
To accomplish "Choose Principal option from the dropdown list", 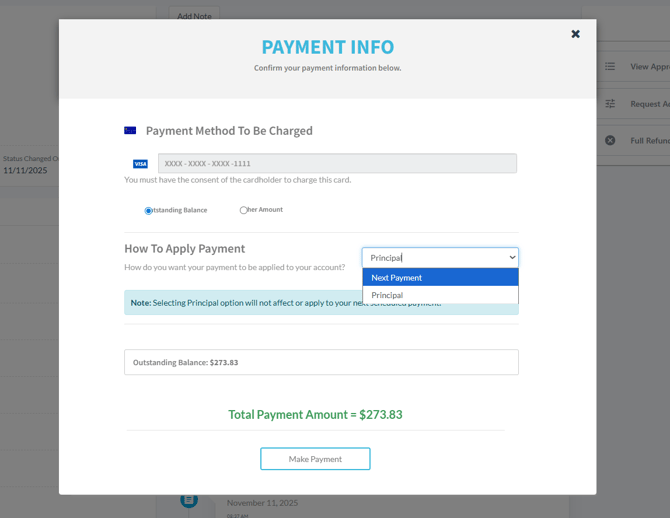I will (x=440, y=295).
